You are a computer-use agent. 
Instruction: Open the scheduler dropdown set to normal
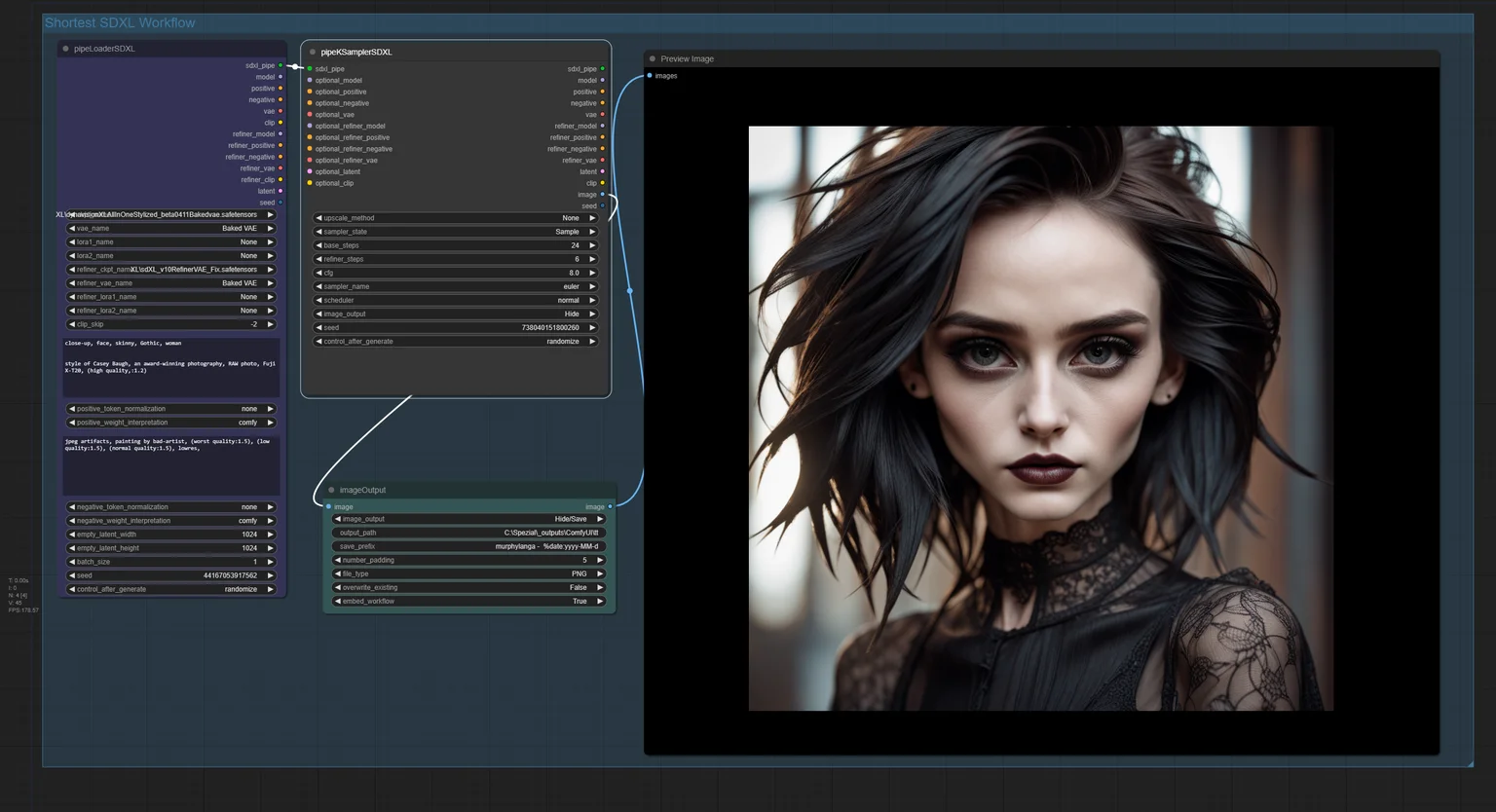point(455,300)
